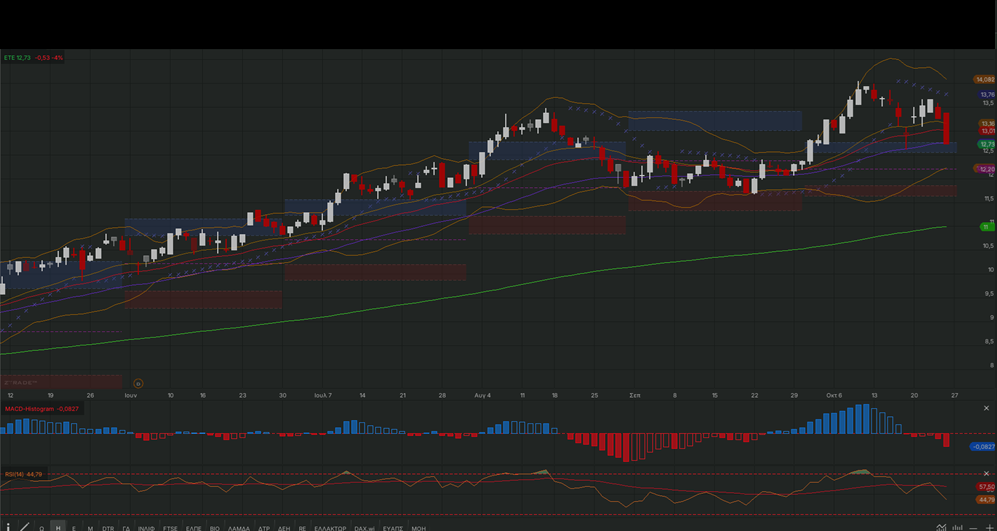Open the FTSE symbol tab
The height and width of the screenshot is (531, 997).
click(x=170, y=528)
